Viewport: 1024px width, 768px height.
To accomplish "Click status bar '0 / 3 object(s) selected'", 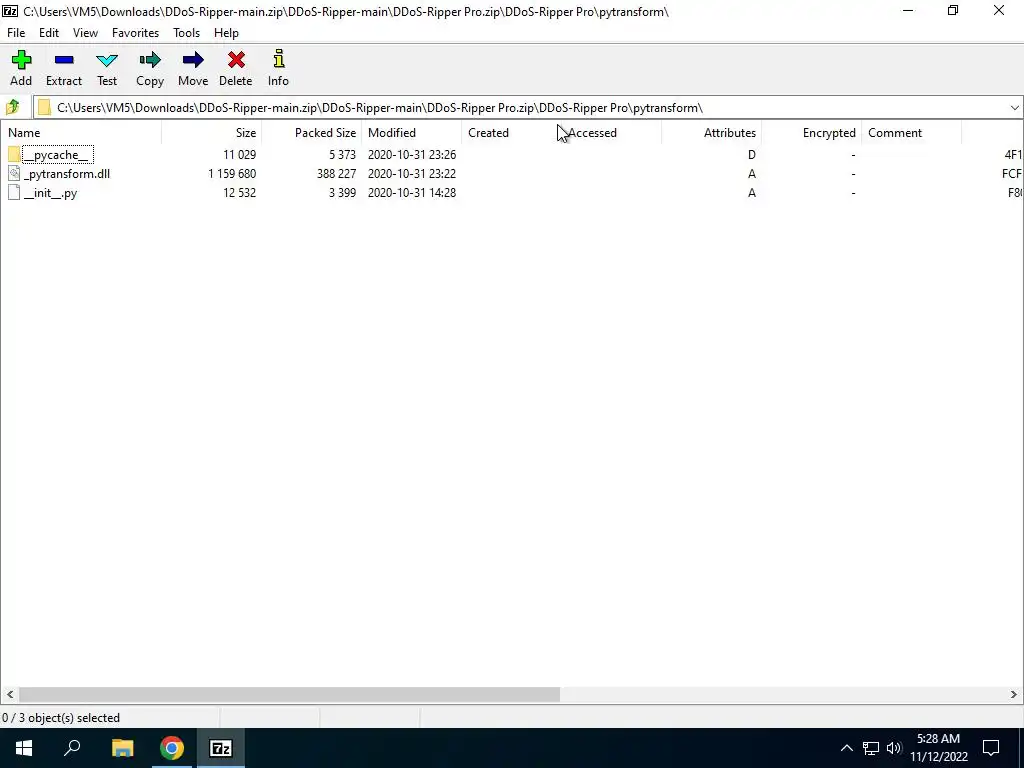I will pyautogui.click(x=61, y=718).
